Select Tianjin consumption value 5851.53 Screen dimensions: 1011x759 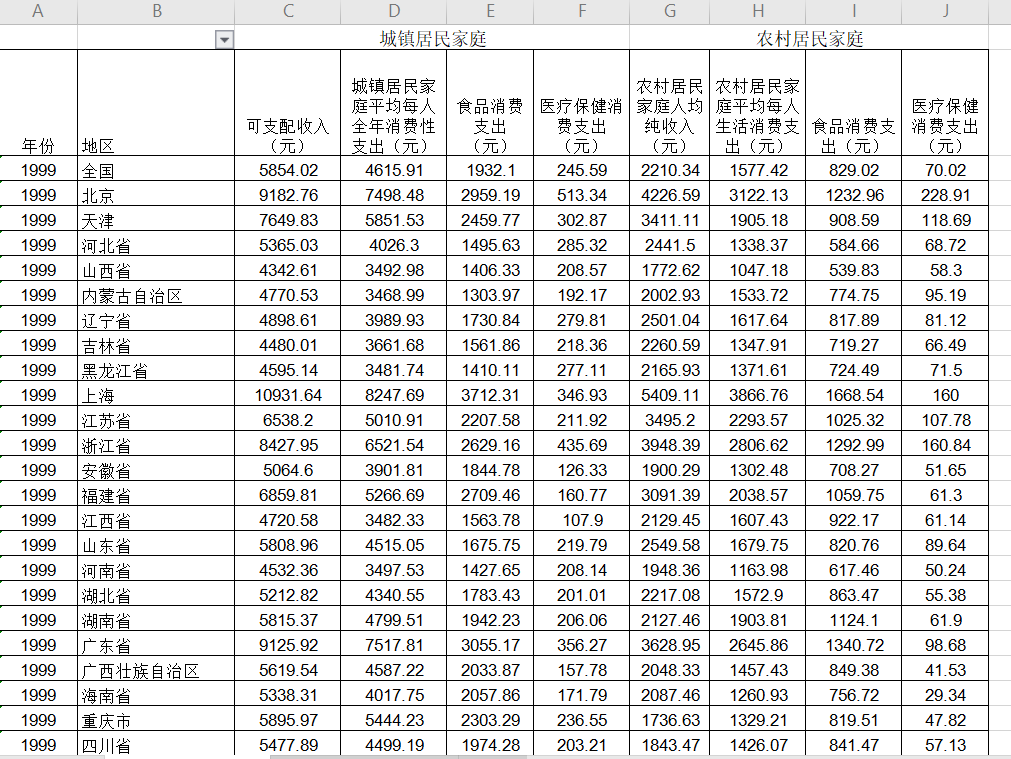393,220
